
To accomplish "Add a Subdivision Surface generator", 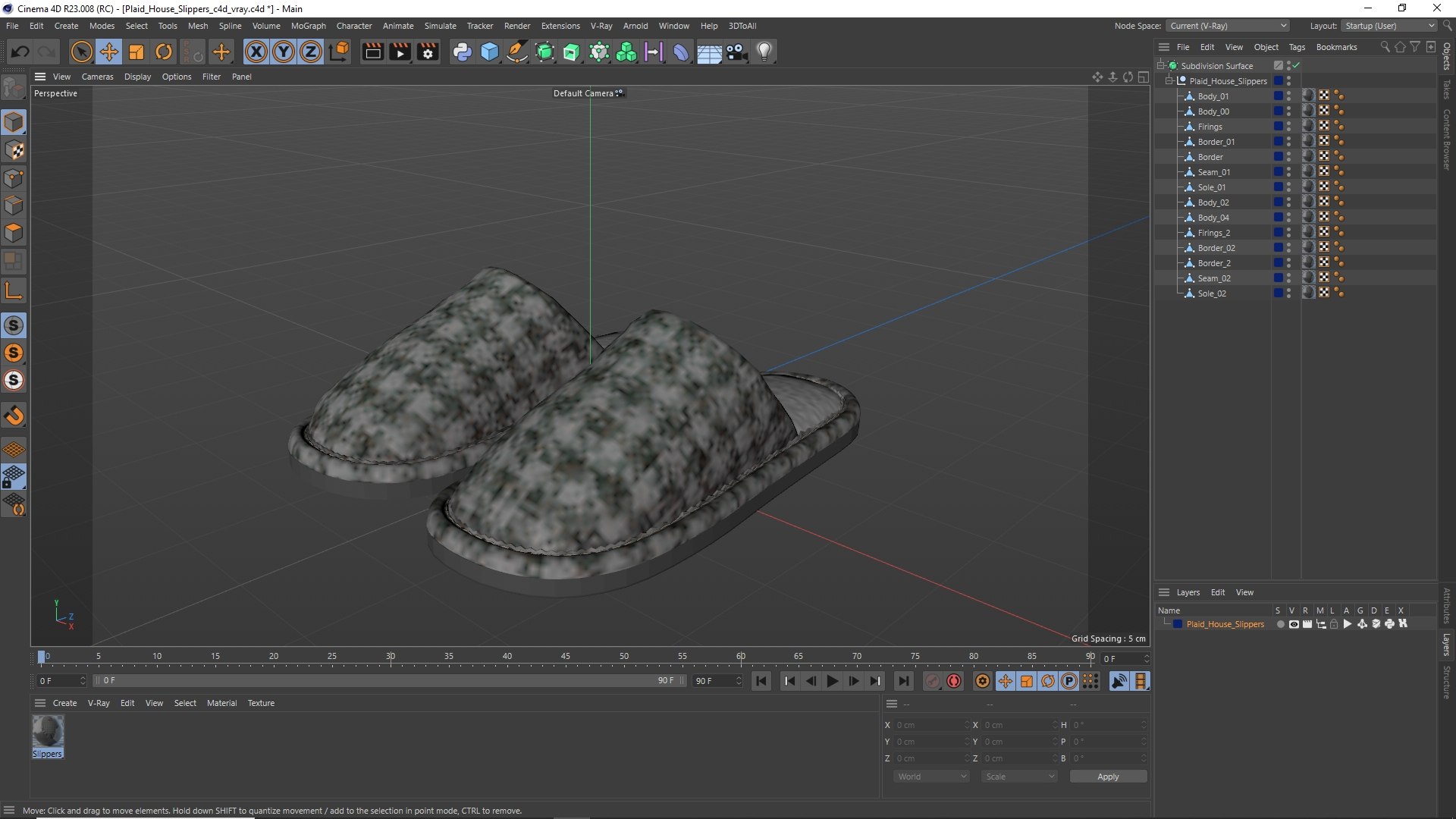I will [544, 52].
